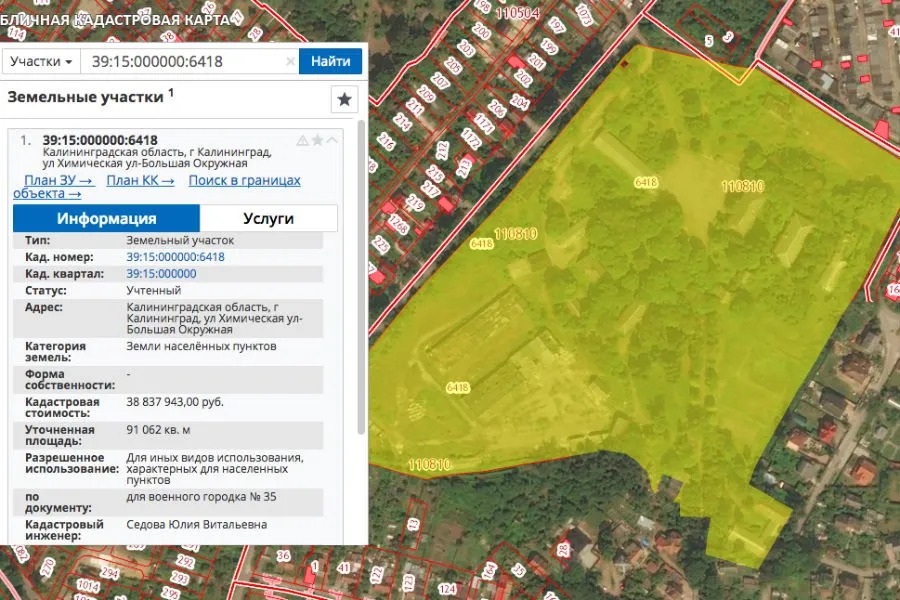The image size is (900, 600).
Task: Click engineer name Седова Юлия Витальевна
Action: [197, 524]
